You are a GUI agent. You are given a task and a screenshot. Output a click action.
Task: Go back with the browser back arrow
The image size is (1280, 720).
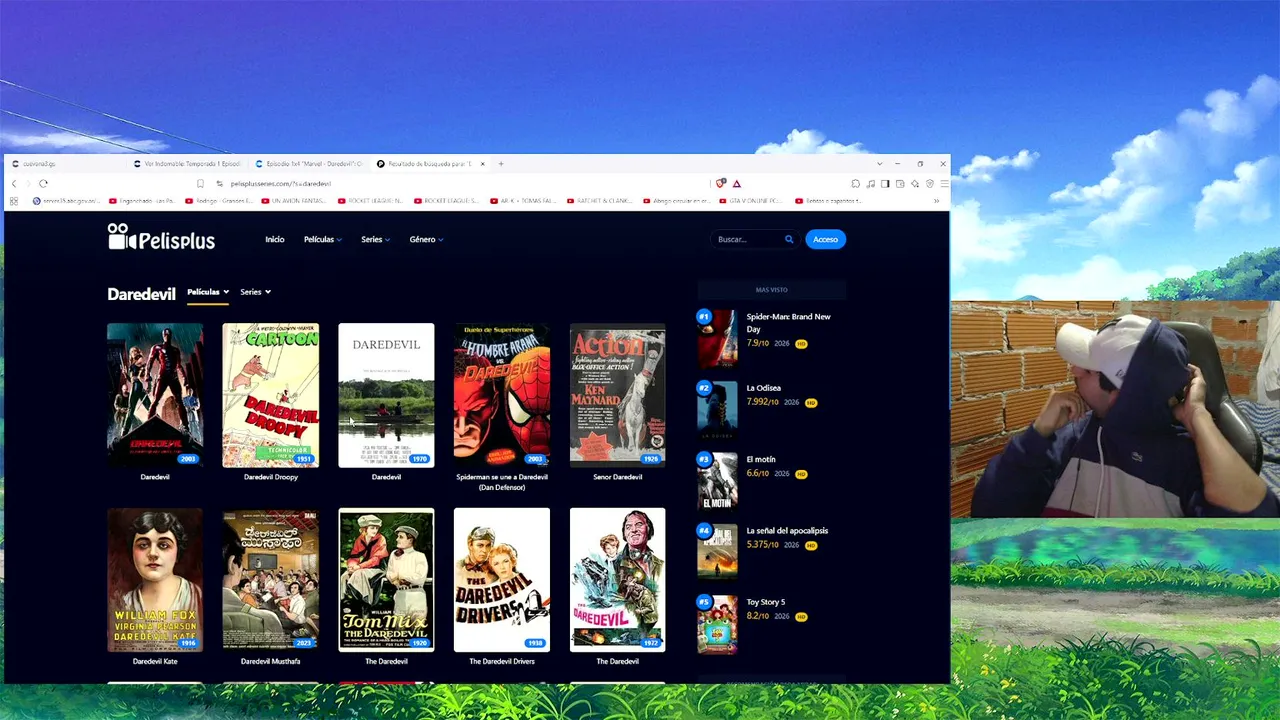(x=14, y=183)
